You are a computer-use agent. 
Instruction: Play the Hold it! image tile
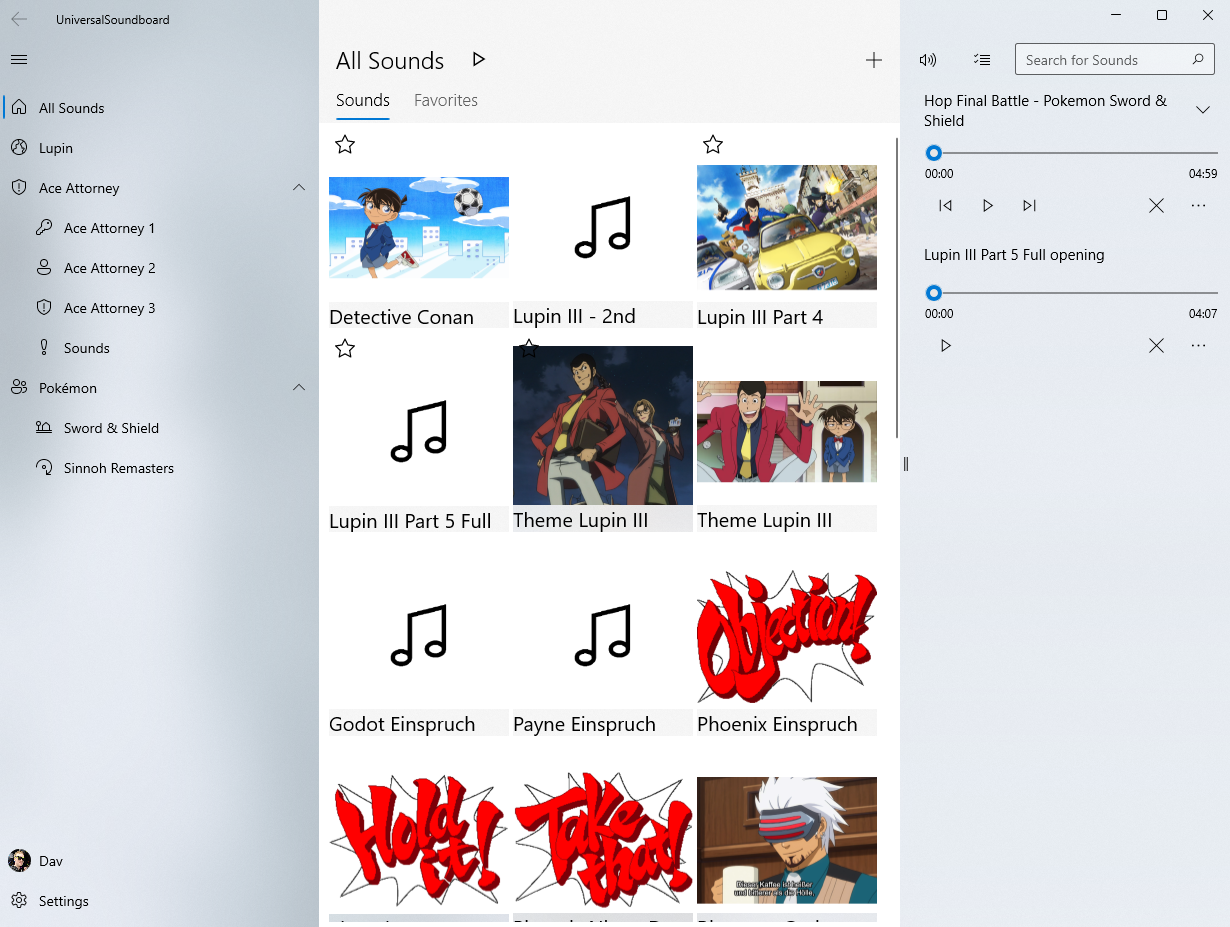[419, 840]
